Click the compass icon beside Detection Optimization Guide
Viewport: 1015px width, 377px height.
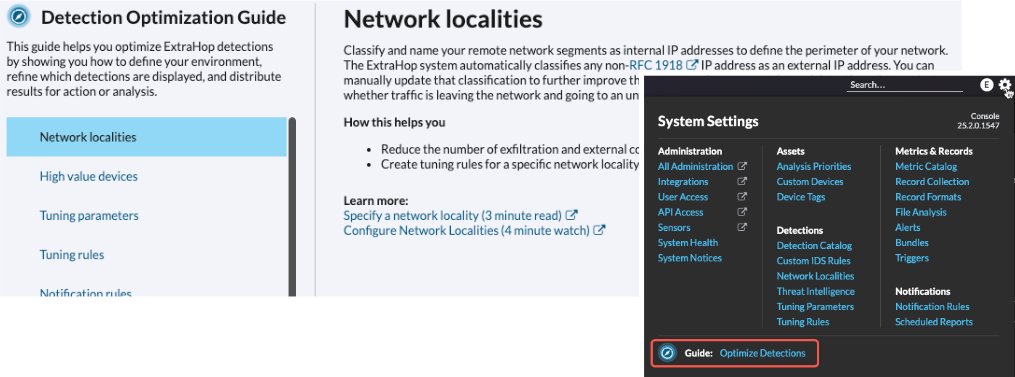[x=19, y=17]
